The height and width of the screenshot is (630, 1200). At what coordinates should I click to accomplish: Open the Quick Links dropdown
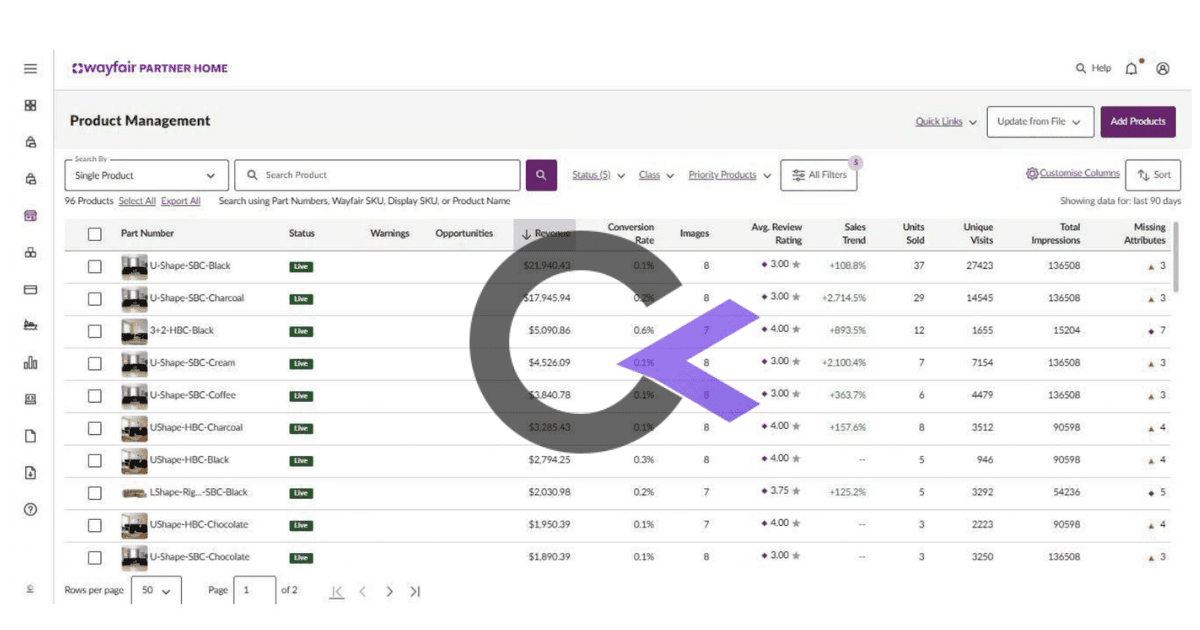pyautogui.click(x=946, y=122)
